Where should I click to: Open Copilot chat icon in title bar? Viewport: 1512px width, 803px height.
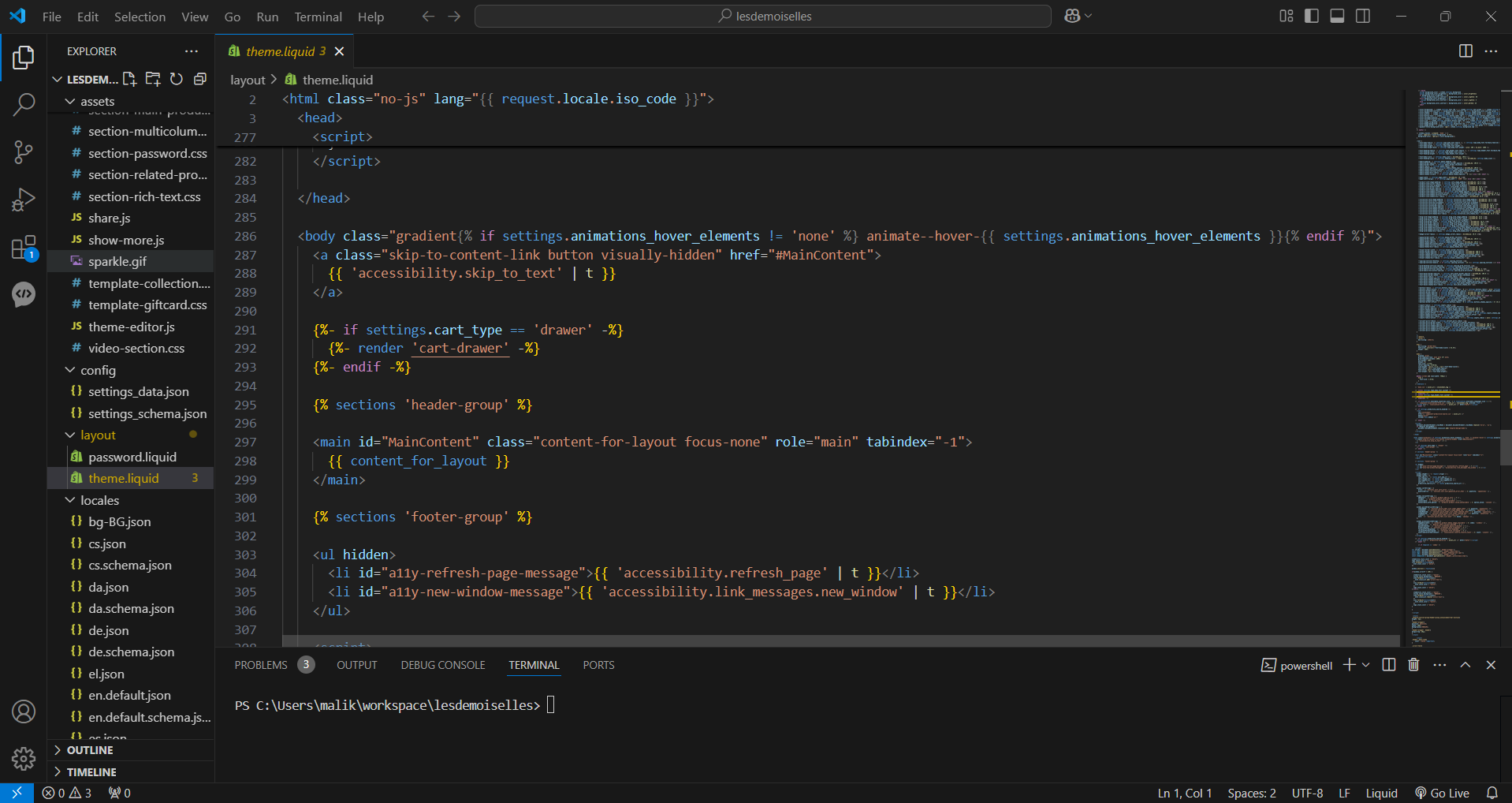1072,16
